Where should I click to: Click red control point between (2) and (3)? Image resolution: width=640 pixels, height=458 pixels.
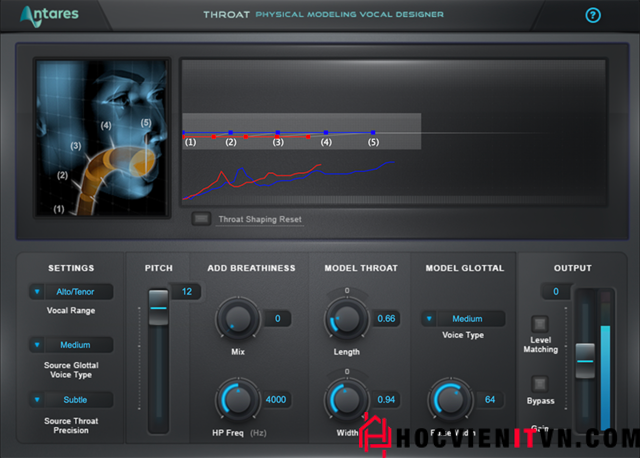[245, 137]
